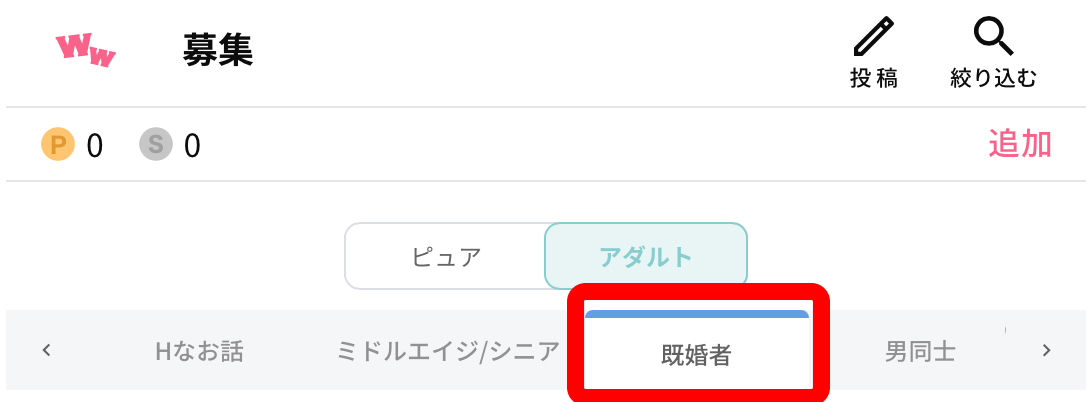Click the P point balance value

[x=94, y=146]
